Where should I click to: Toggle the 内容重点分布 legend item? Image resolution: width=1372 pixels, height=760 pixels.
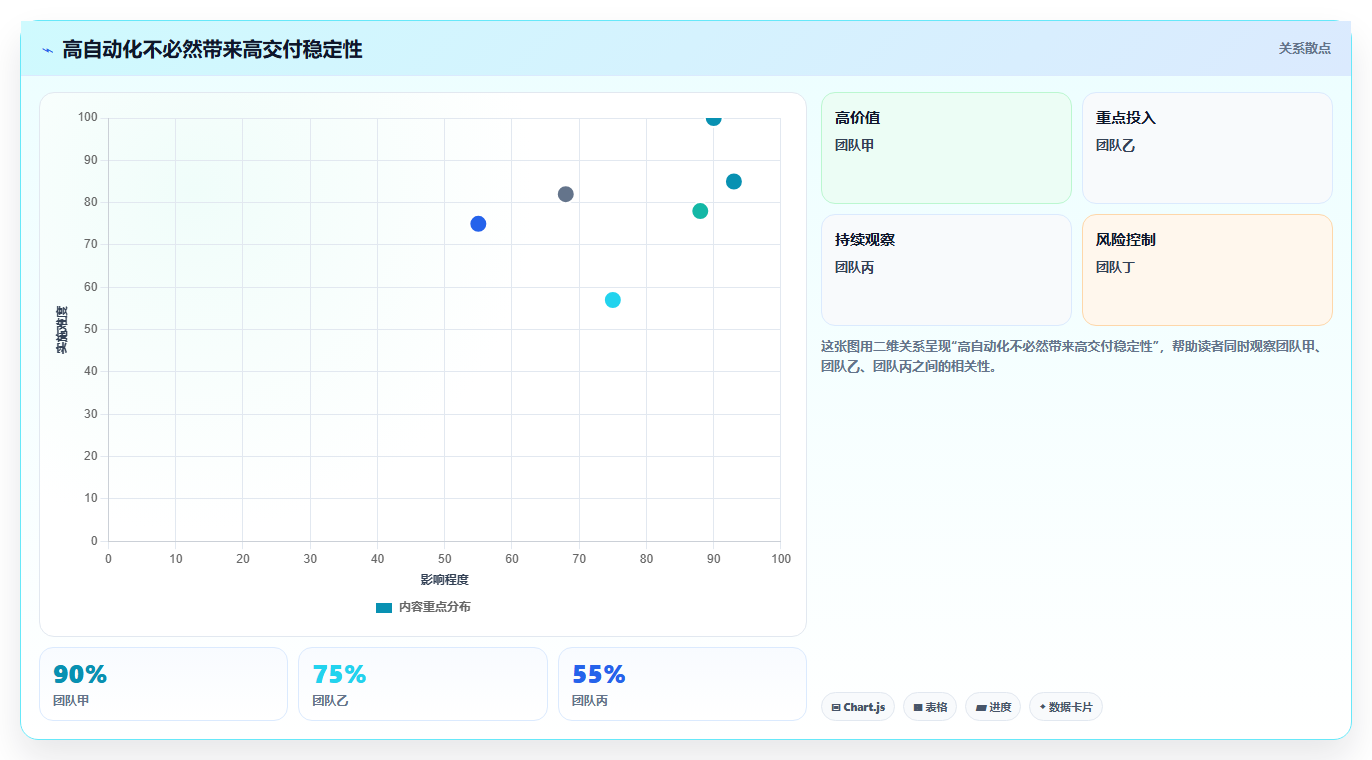[x=423, y=607]
